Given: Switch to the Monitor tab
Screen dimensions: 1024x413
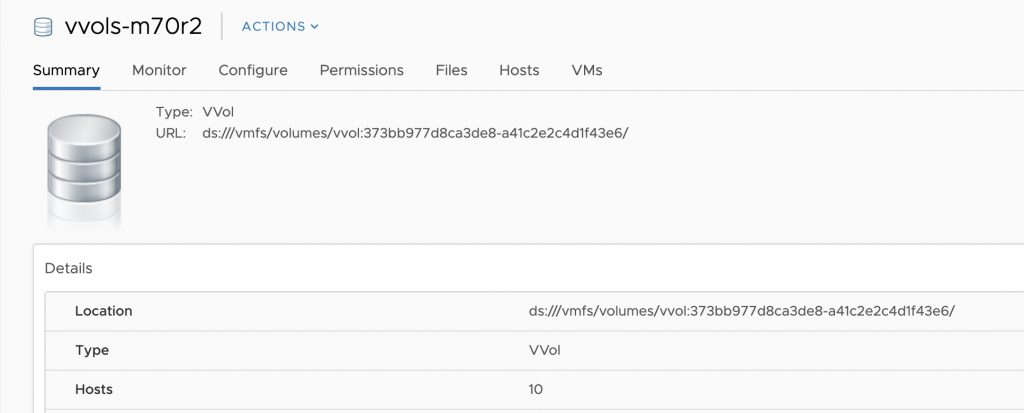Looking at the screenshot, I should pos(159,70).
